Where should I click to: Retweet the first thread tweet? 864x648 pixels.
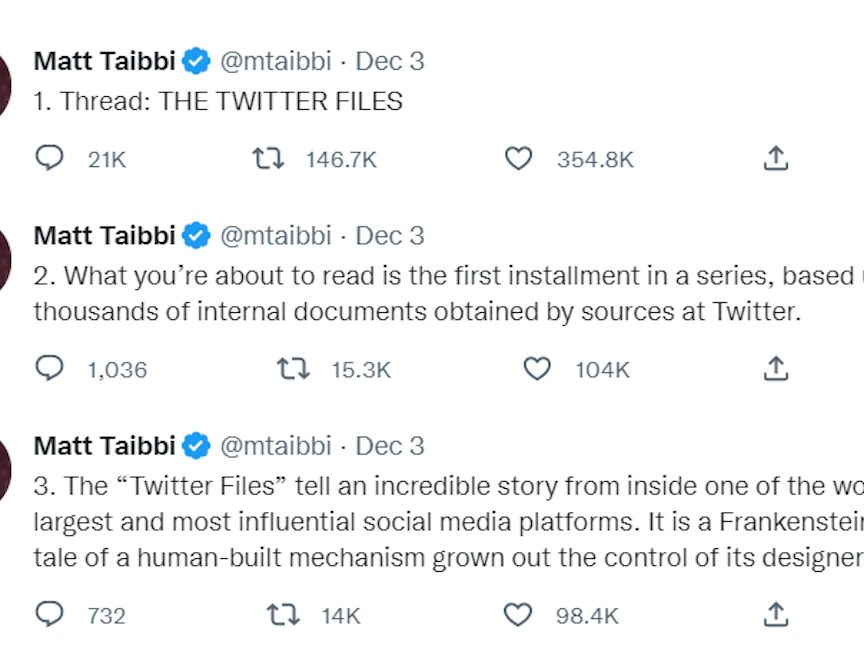(x=268, y=159)
